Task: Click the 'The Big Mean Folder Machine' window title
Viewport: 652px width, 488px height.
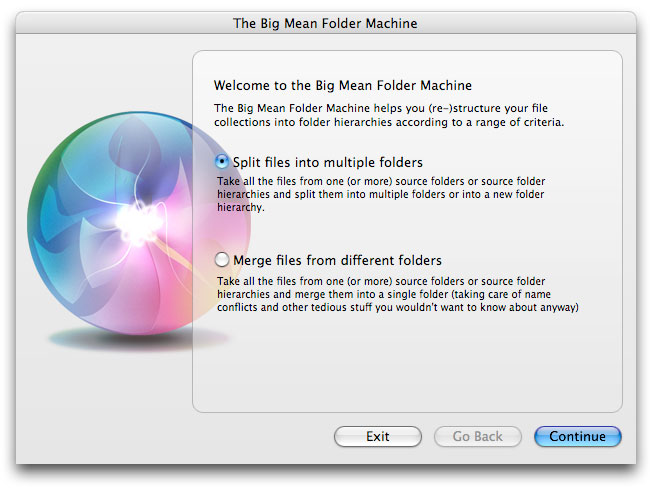Action: 325,22
